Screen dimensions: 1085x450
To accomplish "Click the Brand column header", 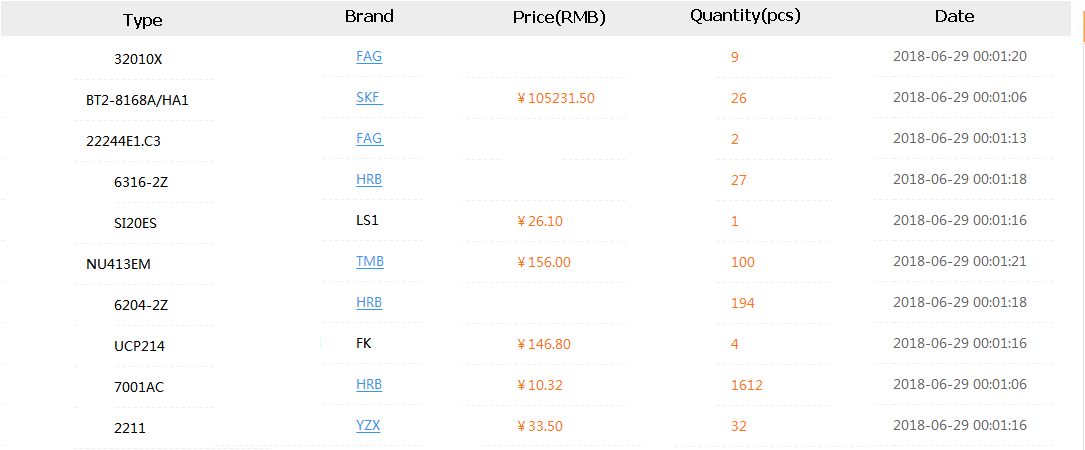I will [x=369, y=16].
